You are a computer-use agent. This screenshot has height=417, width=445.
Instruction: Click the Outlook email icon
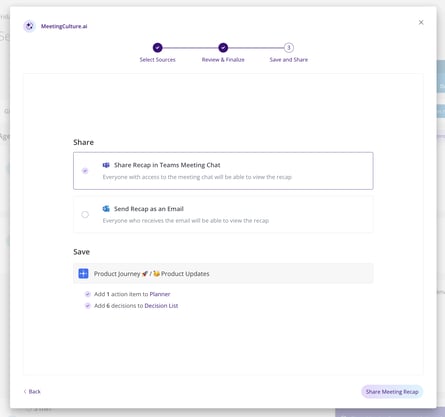click(106, 209)
